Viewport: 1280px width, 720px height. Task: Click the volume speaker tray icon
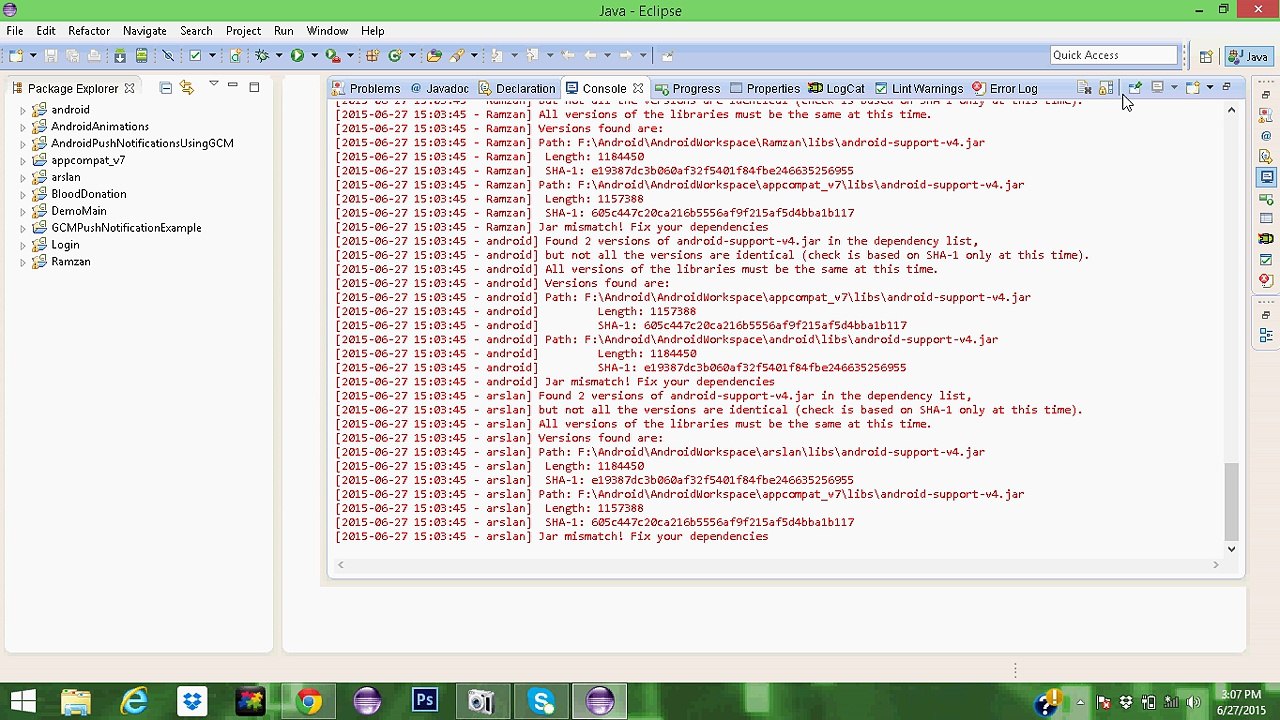click(x=1193, y=703)
